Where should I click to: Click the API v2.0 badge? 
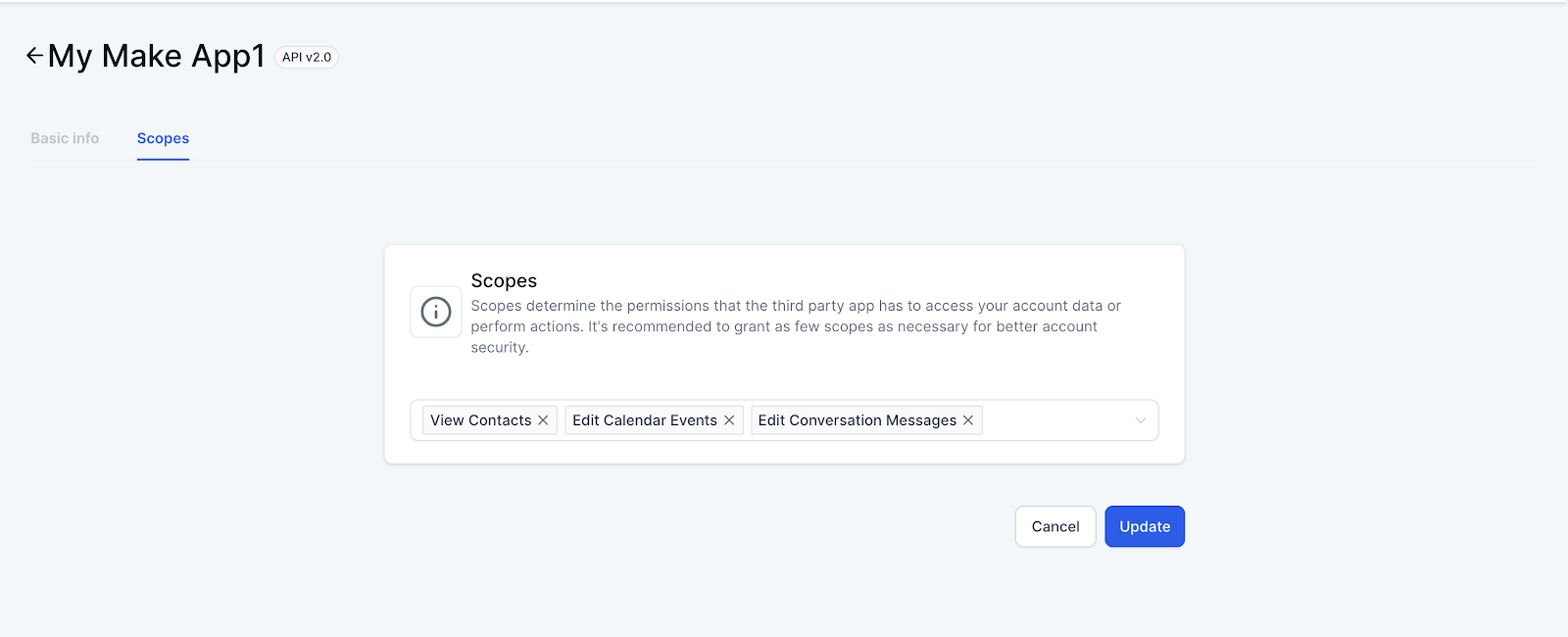307,57
